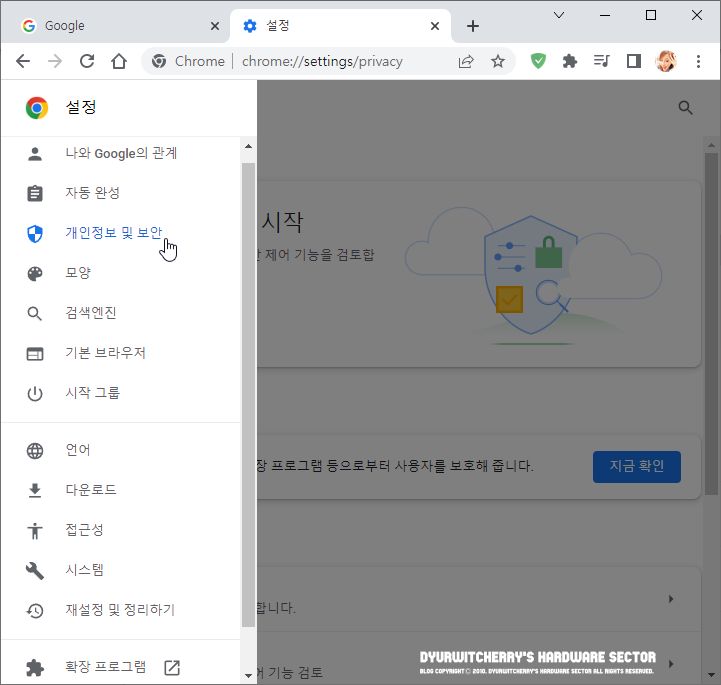
Task: Expand the 기능 검토 row arrow
Action: (670, 664)
